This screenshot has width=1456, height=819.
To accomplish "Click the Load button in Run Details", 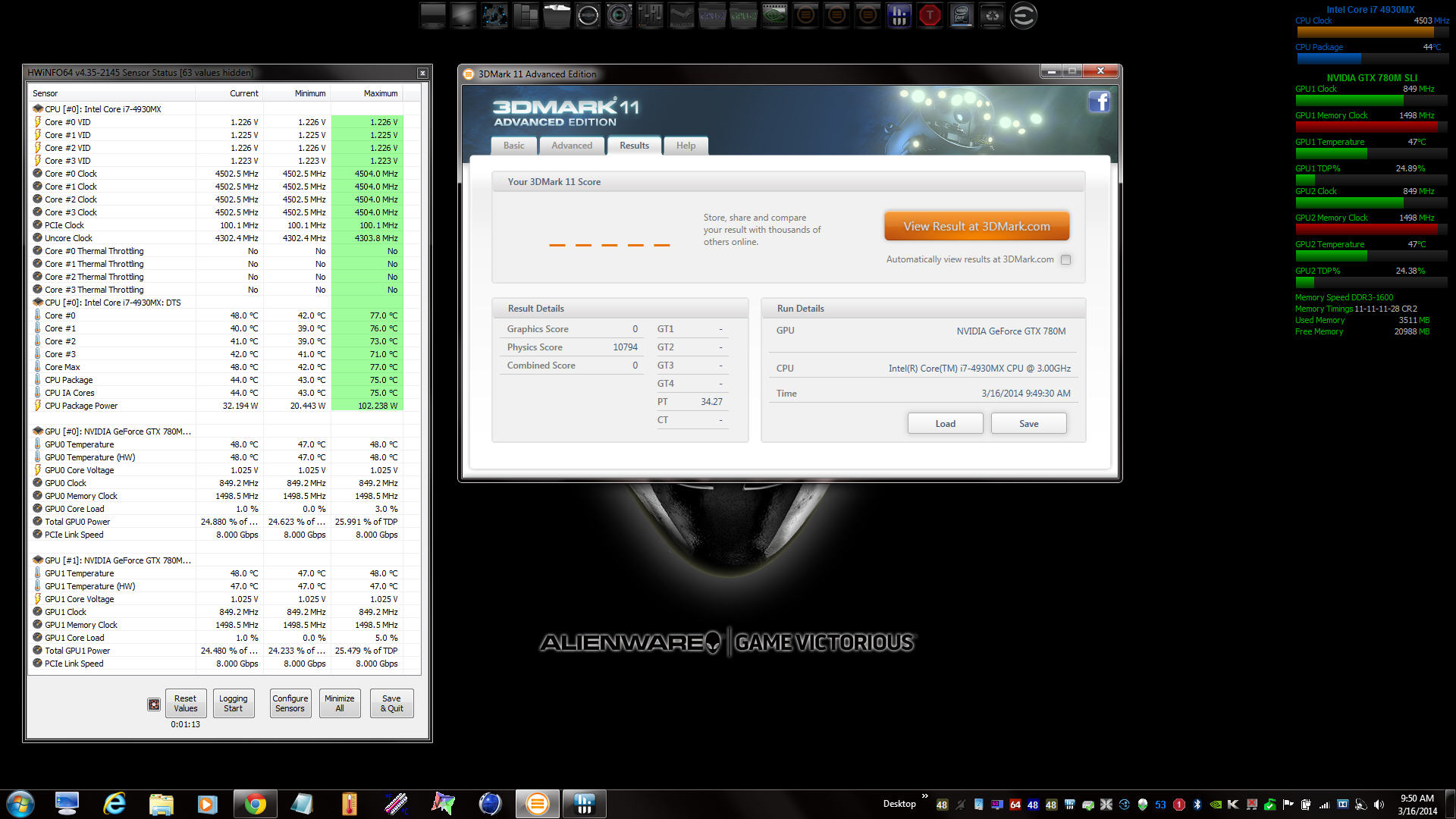I will (x=945, y=423).
